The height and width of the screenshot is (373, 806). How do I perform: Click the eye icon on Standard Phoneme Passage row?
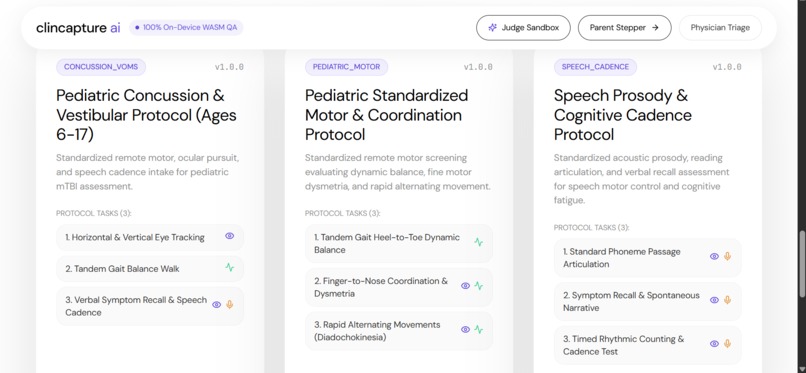tap(714, 256)
